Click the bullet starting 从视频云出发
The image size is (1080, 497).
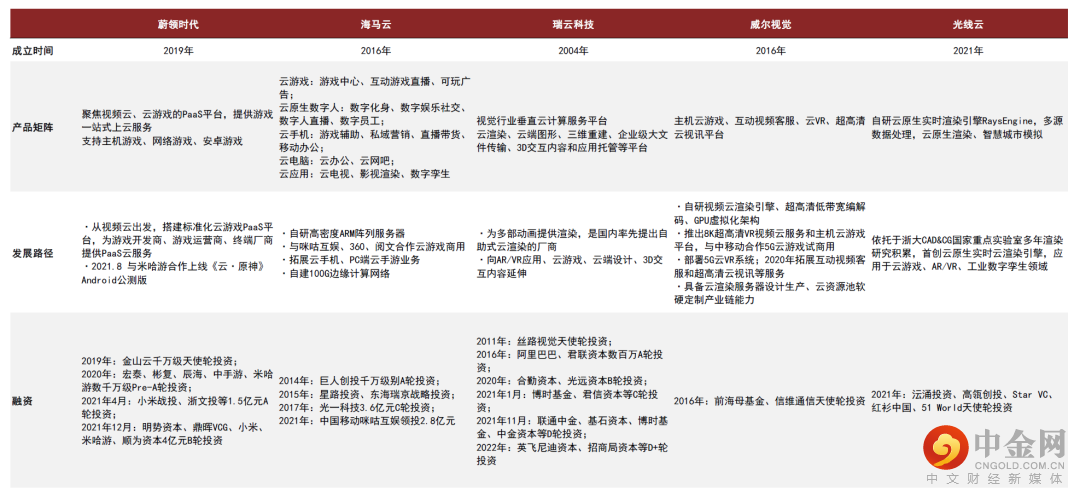point(178,240)
